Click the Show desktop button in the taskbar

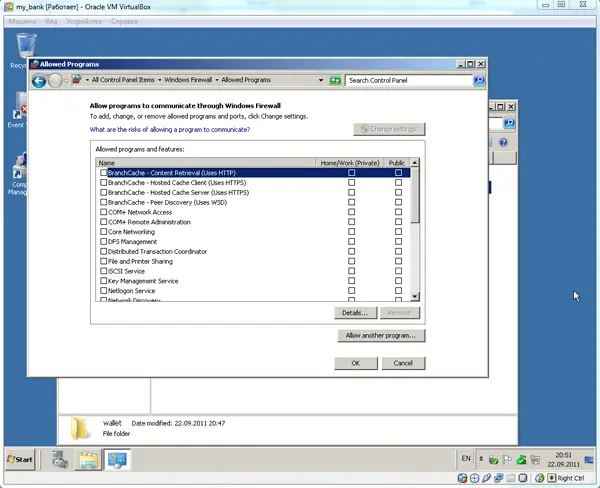tap(589, 460)
